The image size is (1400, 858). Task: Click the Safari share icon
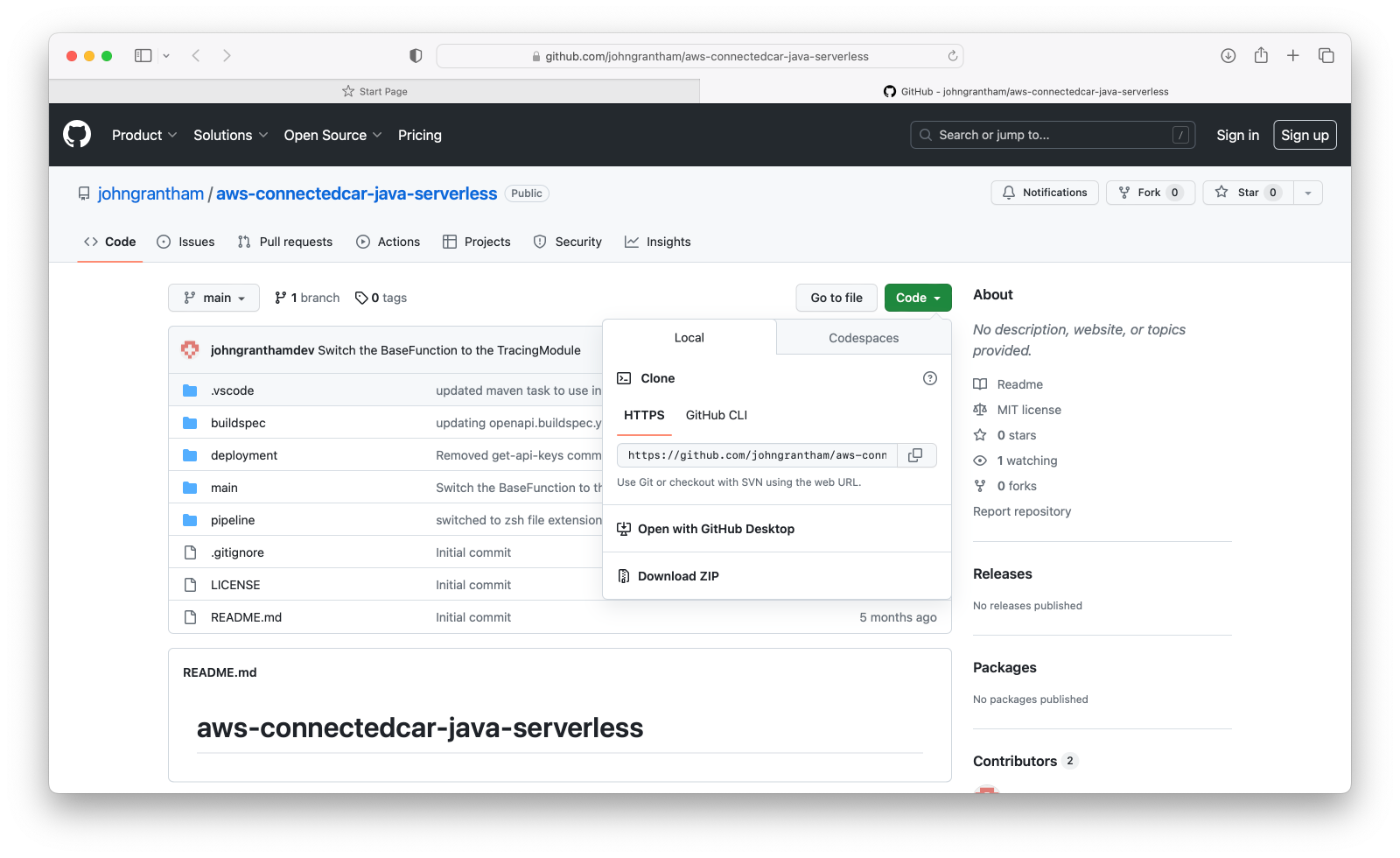(x=1261, y=55)
